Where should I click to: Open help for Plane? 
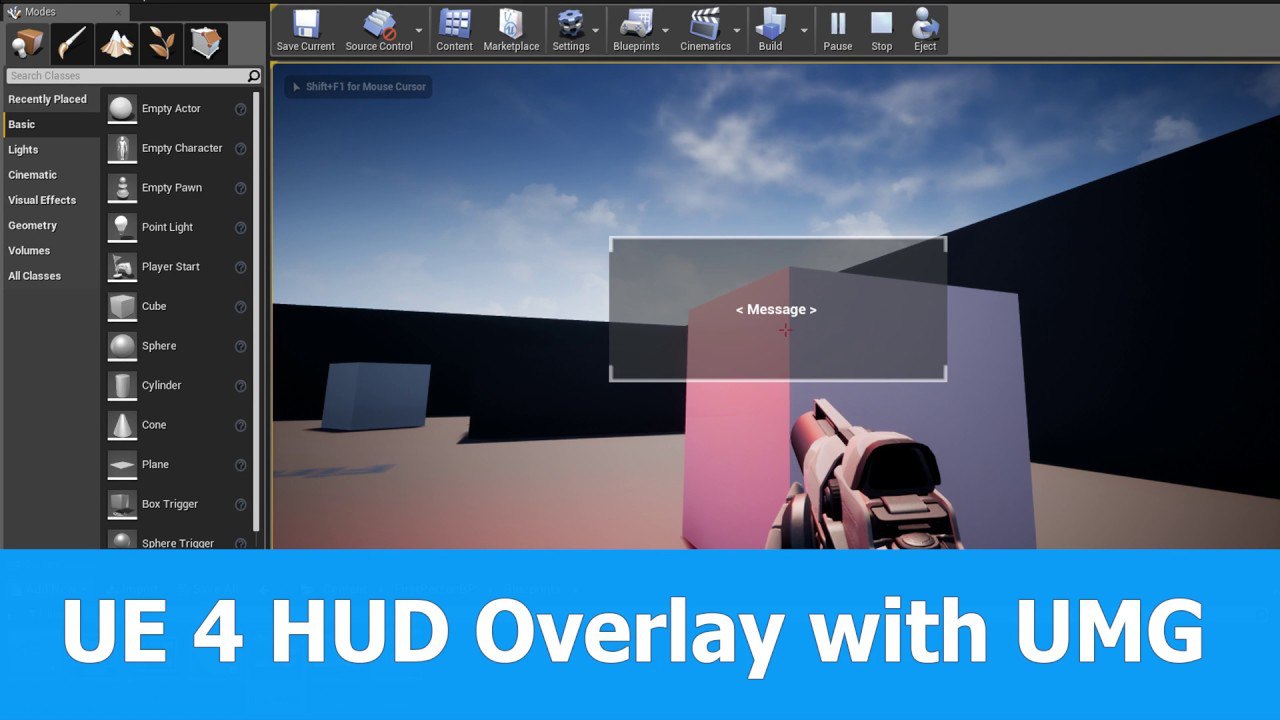coord(240,465)
